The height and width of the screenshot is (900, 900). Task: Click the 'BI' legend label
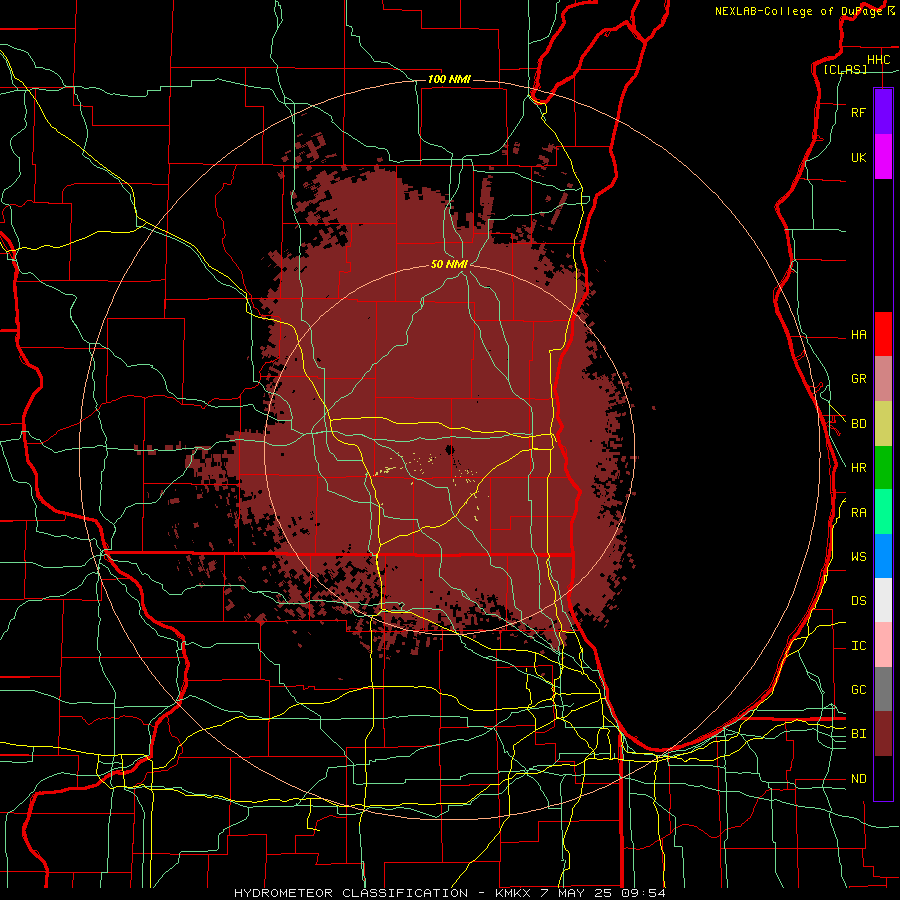[x=858, y=734]
